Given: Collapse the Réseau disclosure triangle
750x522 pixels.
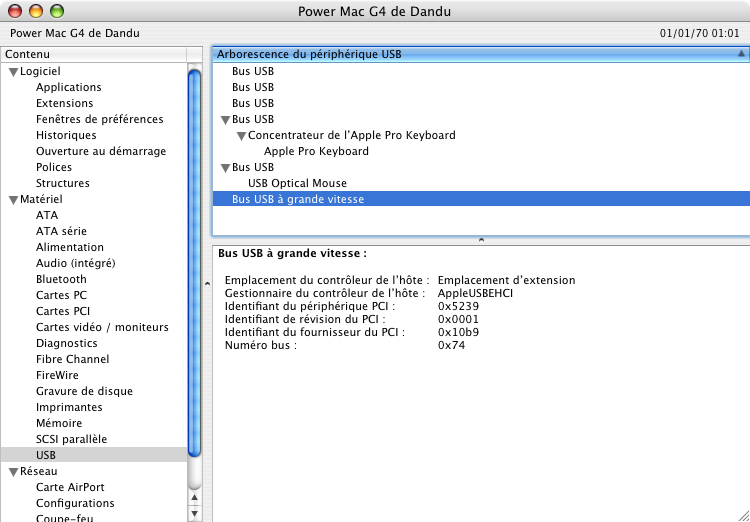Looking at the screenshot, I should (13, 472).
